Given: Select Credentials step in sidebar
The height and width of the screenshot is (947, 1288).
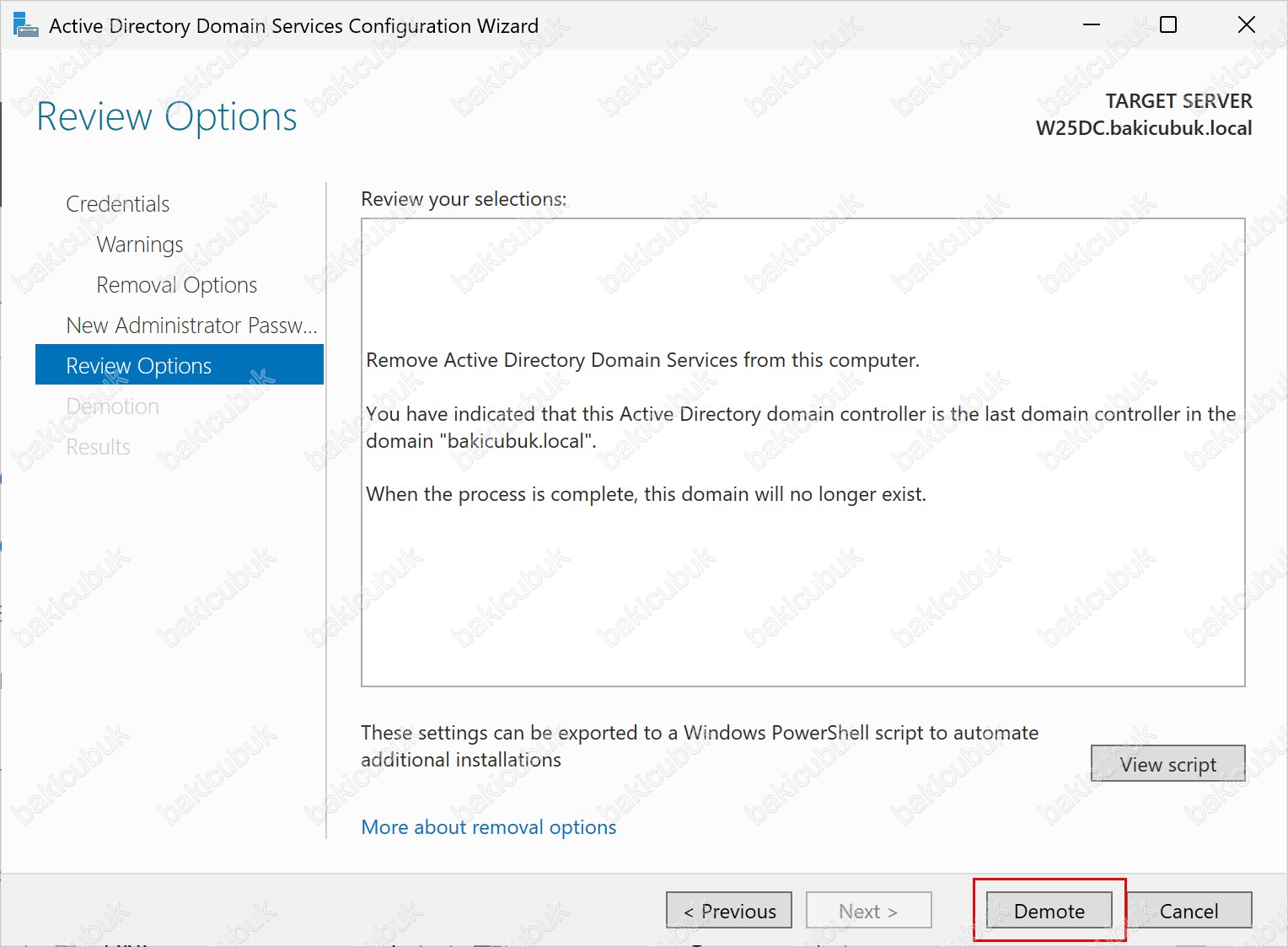Looking at the screenshot, I should pyautogui.click(x=118, y=204).
